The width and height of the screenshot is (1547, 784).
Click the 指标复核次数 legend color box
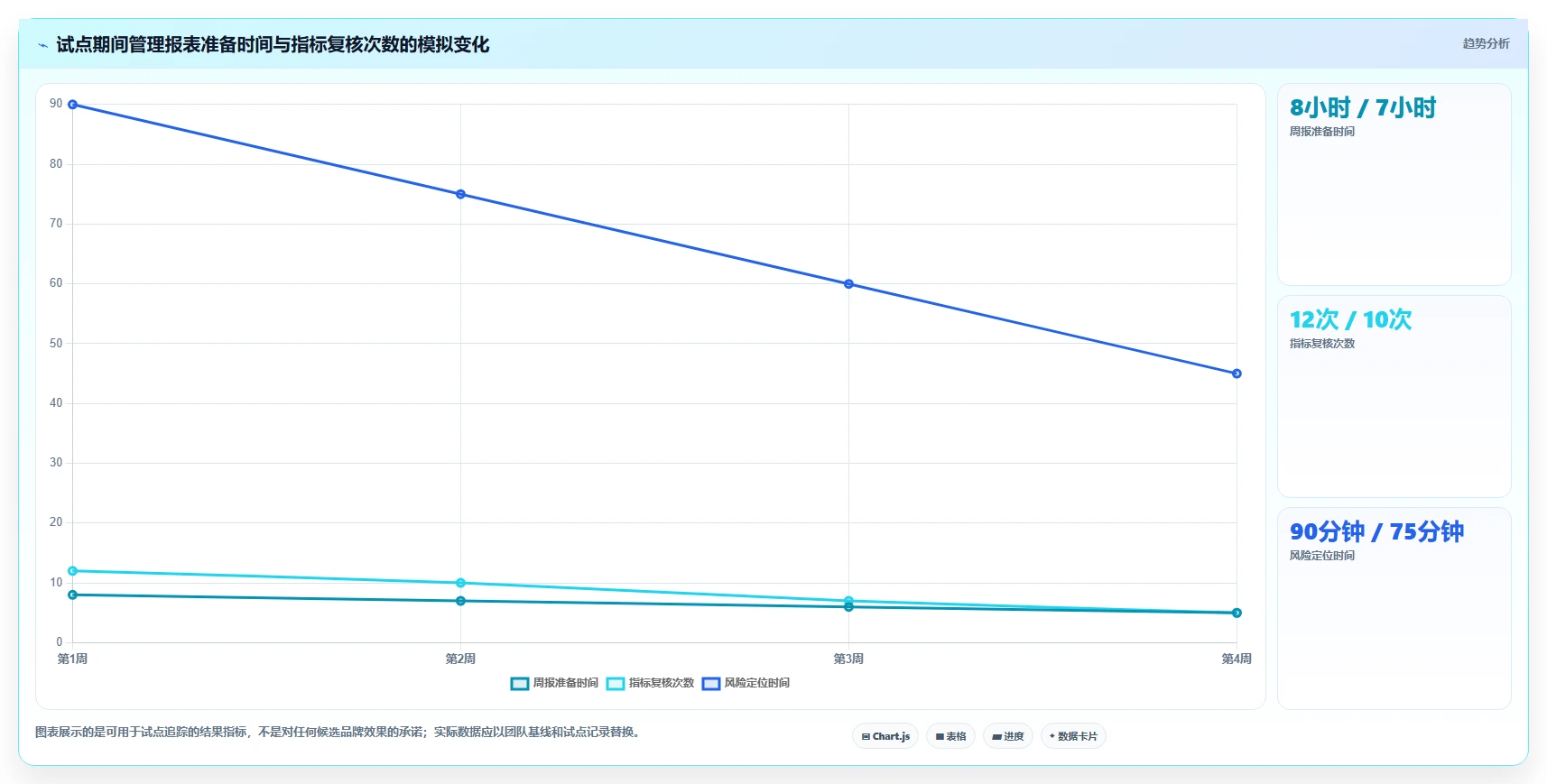pyautogui.click(x=615, y=683)
